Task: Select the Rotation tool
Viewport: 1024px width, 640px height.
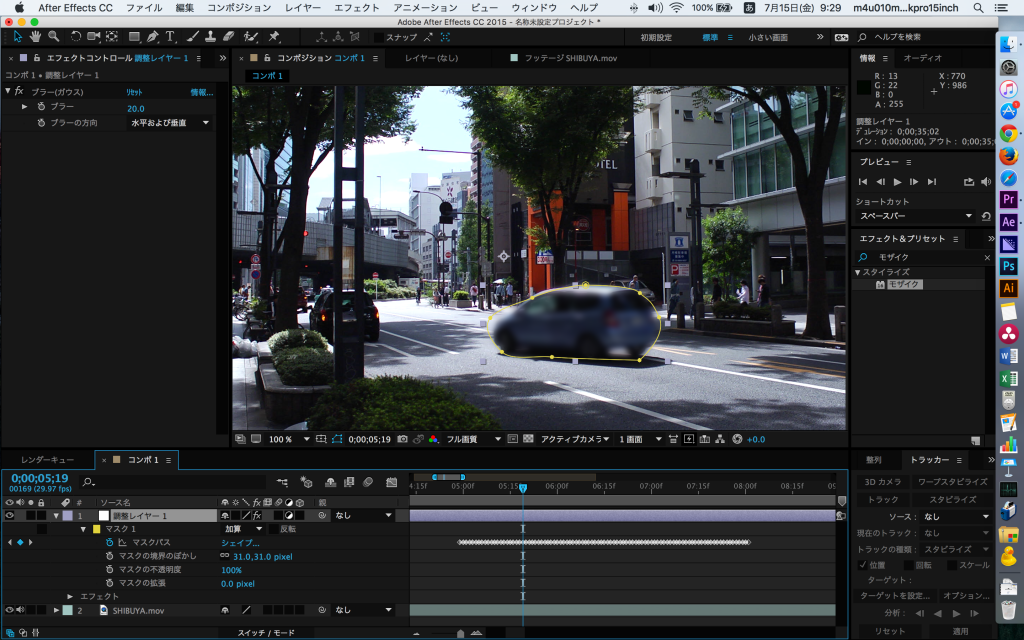Action: coord(76,37)
